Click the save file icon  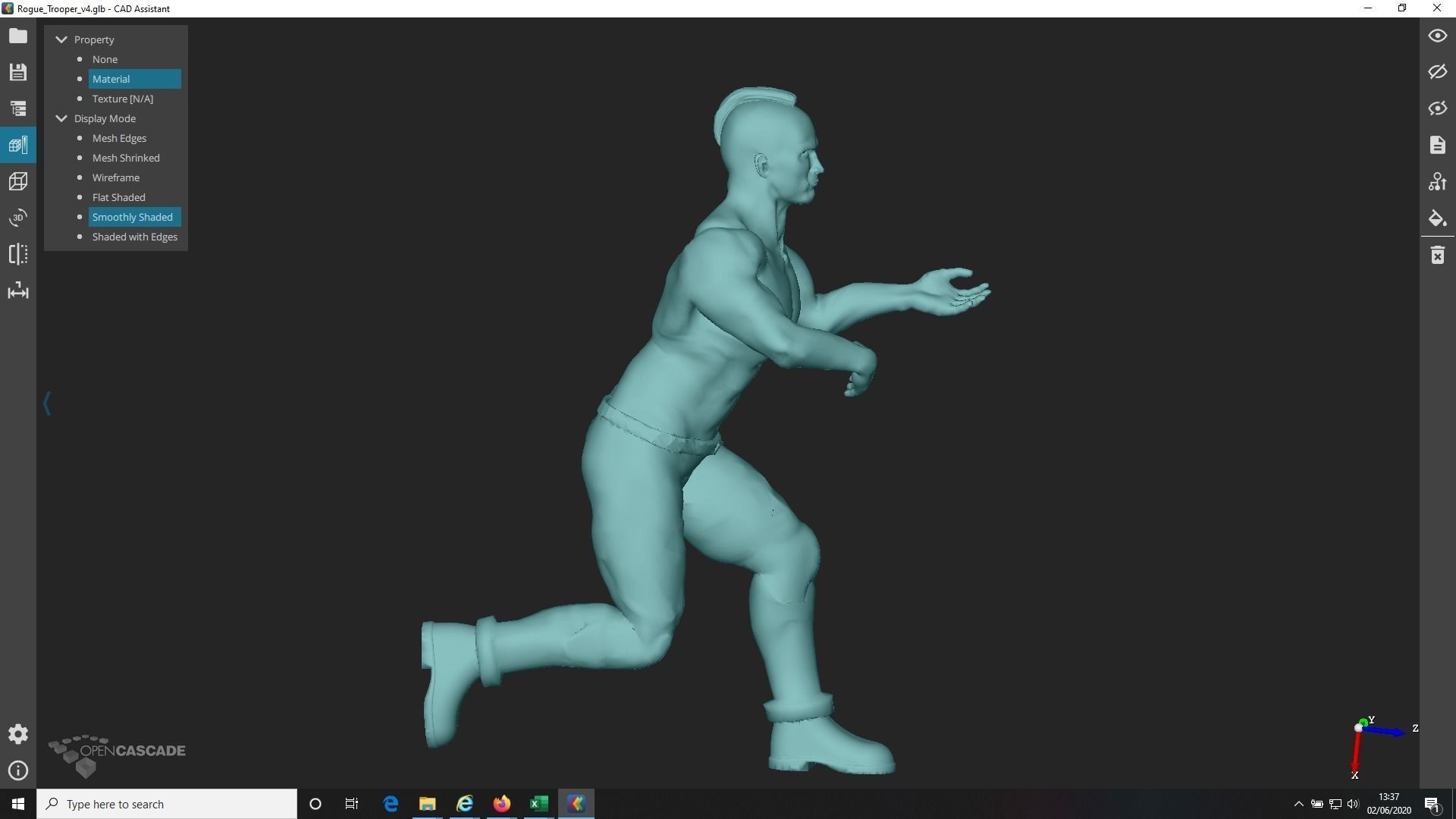pyautogui.click(x=18, y=72)
